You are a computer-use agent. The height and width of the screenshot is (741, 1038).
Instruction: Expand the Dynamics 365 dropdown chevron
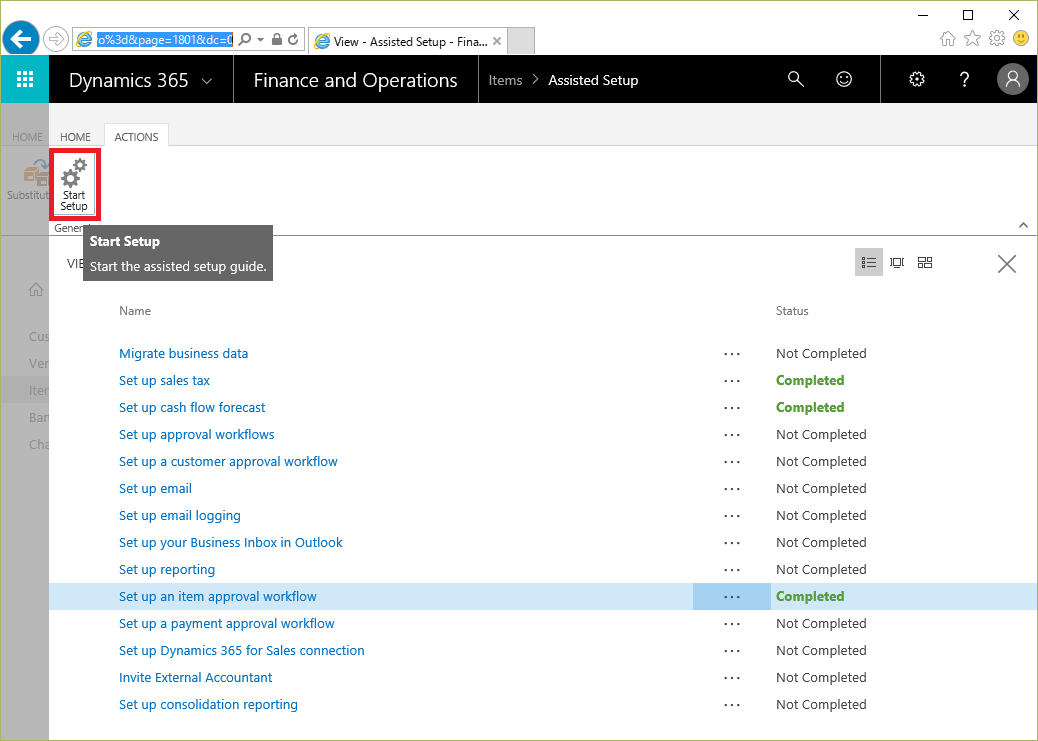click(207, 81)
